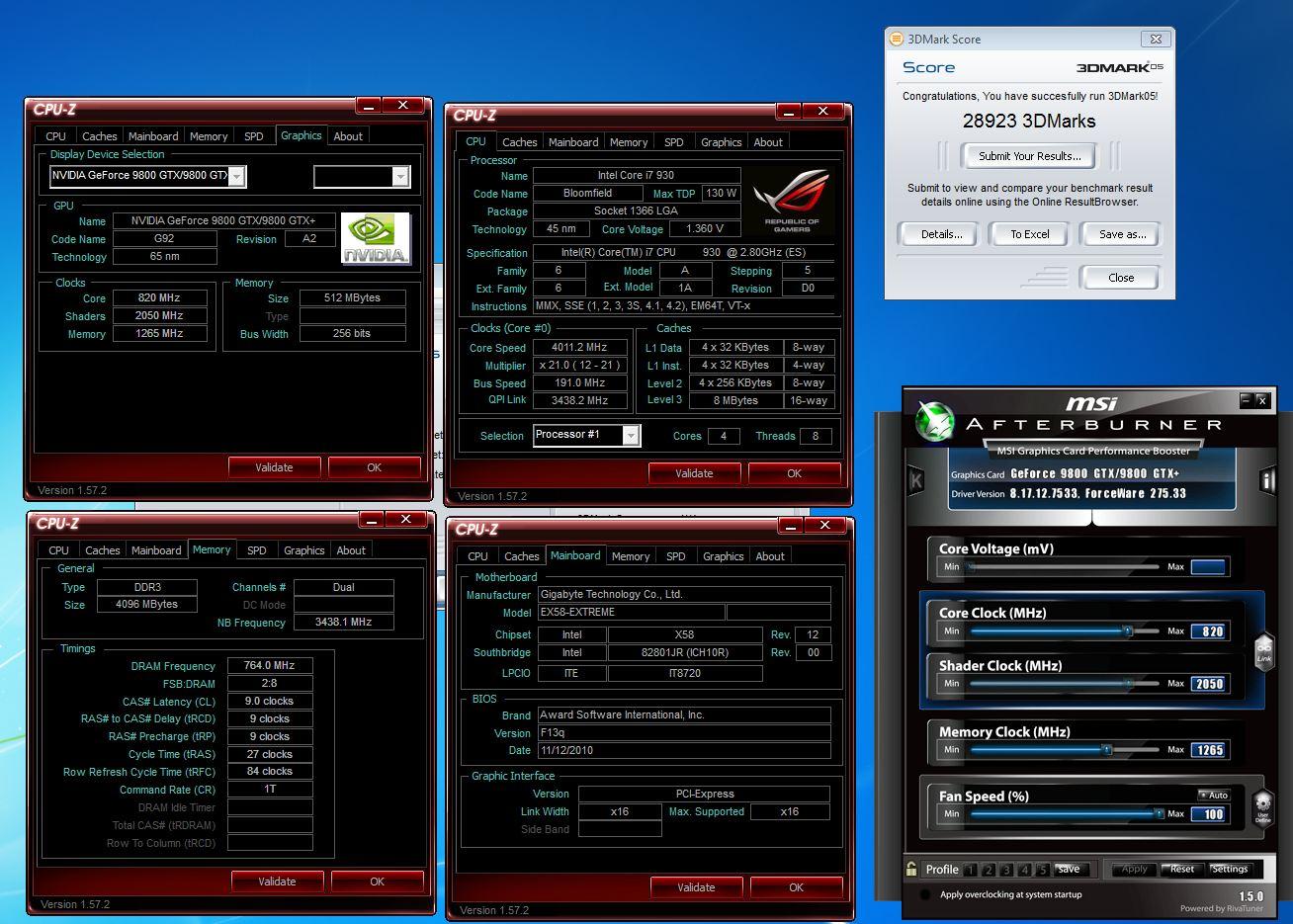
Task: Click the Memory Clock slider handle
Action: point(1107,749)
